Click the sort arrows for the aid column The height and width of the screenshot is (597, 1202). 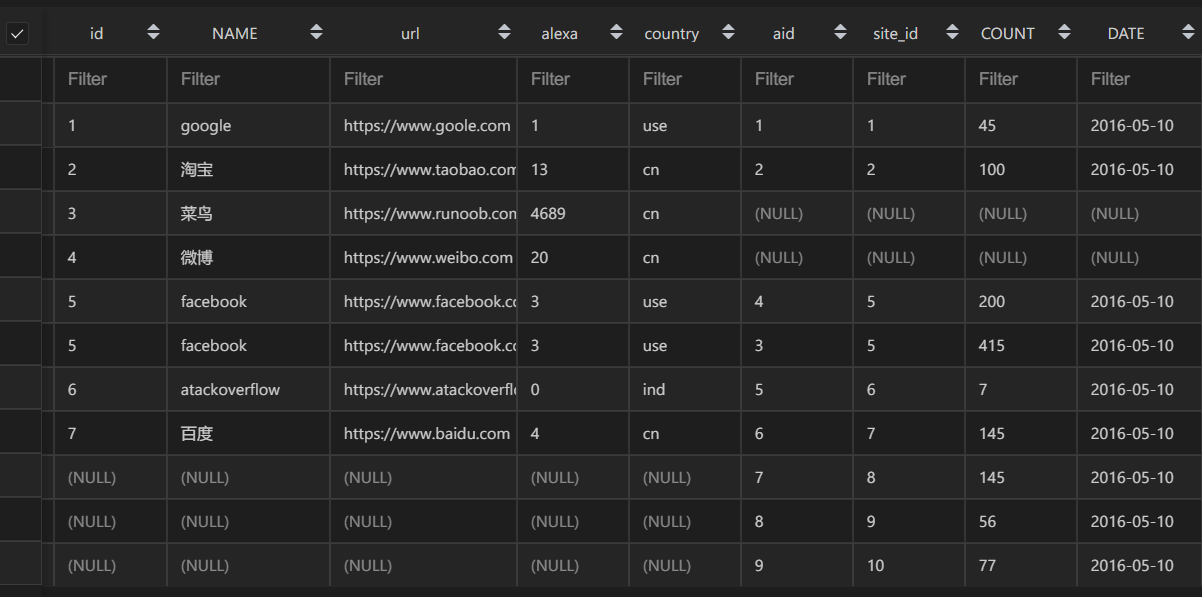[840, 33]
